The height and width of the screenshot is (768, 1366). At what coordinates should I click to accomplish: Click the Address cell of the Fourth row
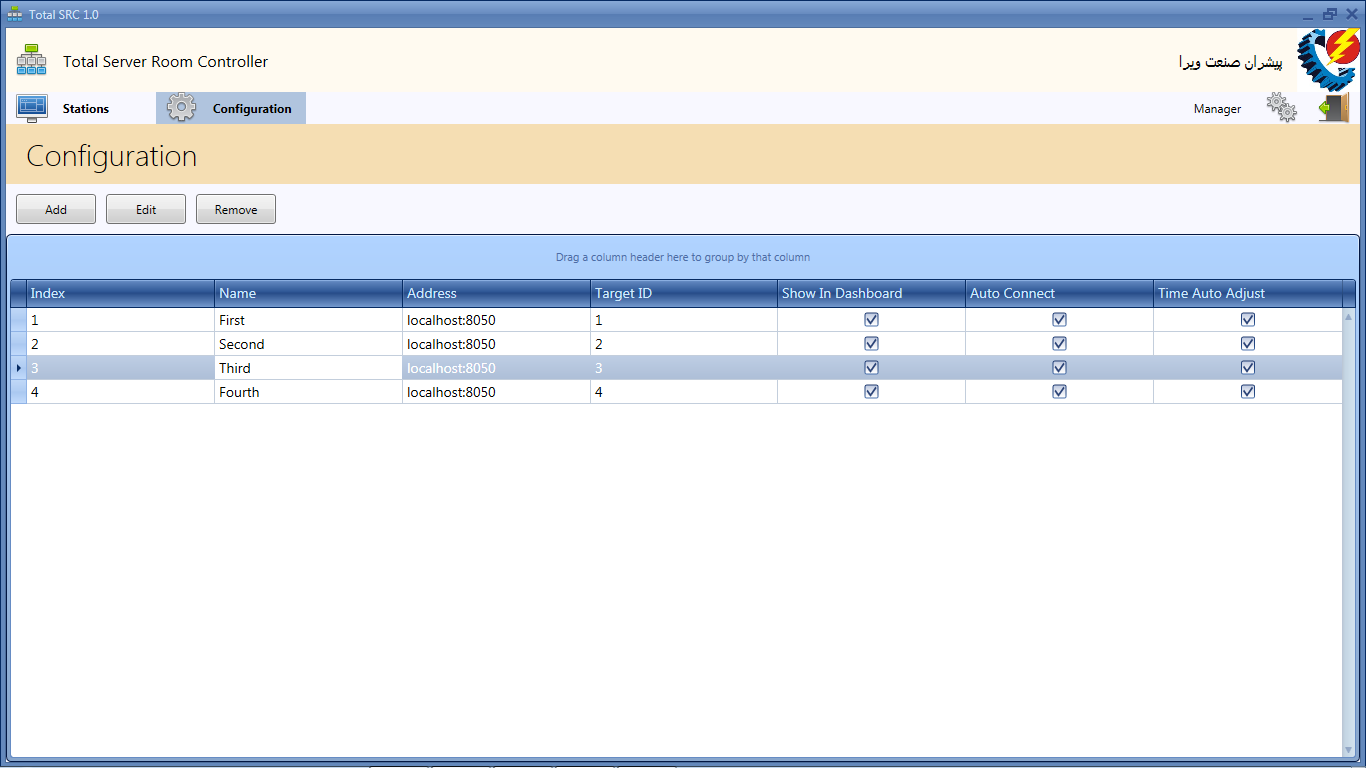pyautogui.click(x=496, y=392)
